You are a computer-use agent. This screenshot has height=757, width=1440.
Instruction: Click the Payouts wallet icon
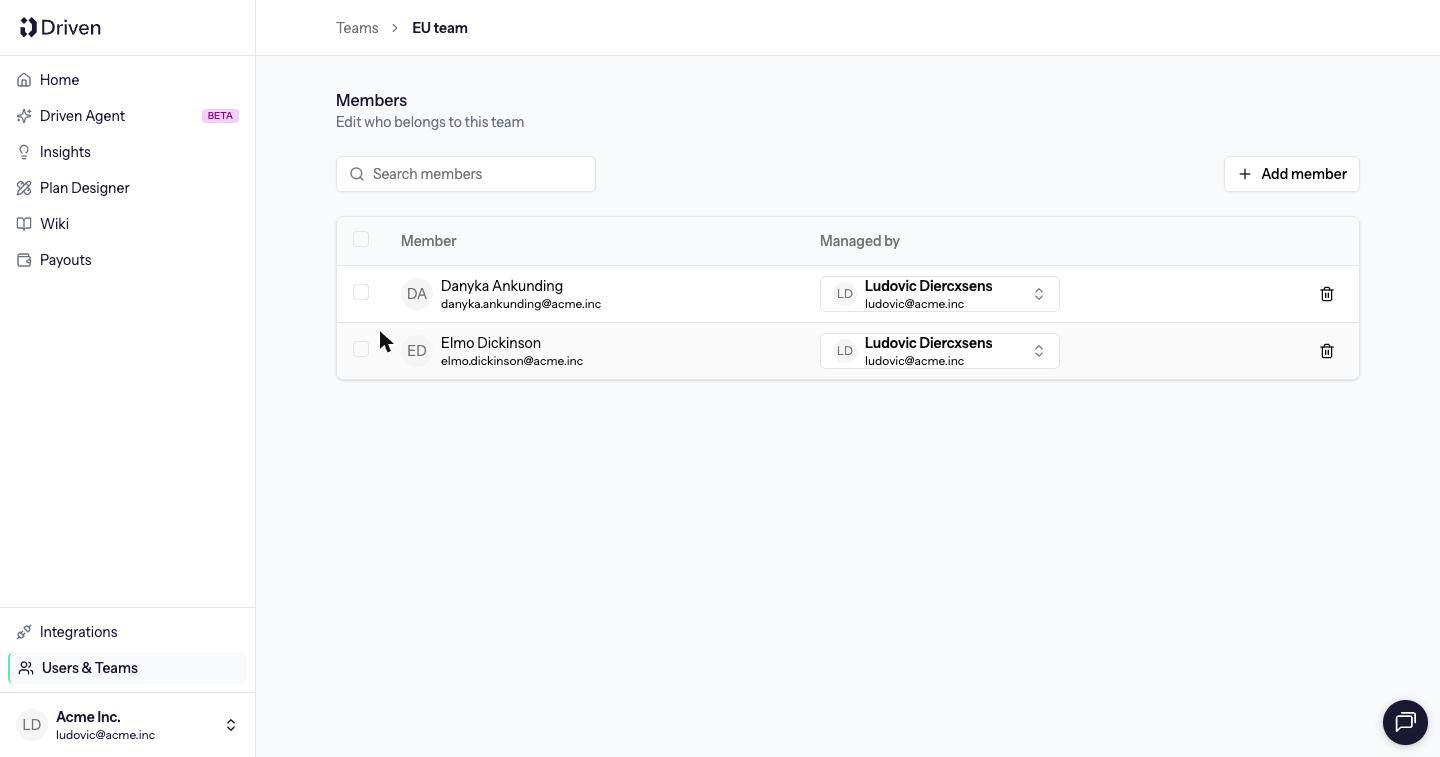(x=24, y=260)
